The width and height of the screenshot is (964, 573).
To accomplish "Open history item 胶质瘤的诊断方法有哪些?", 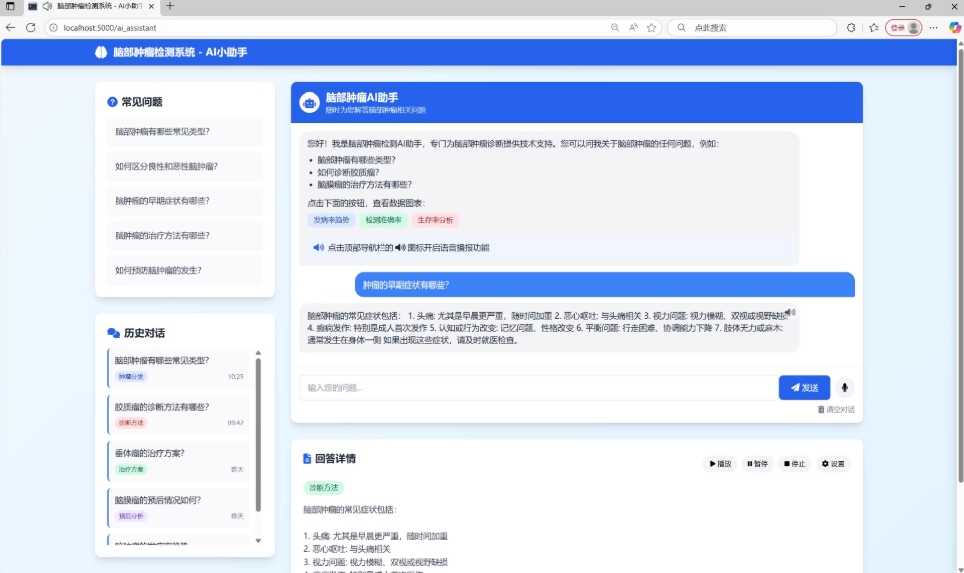I will (179, 414).
